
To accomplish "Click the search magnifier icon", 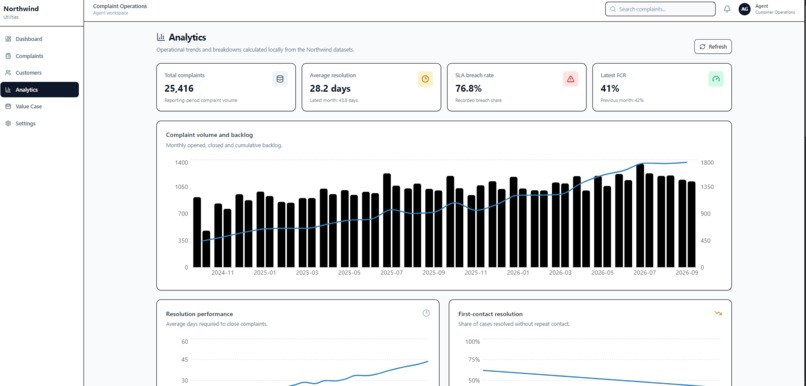I will 613,9.
